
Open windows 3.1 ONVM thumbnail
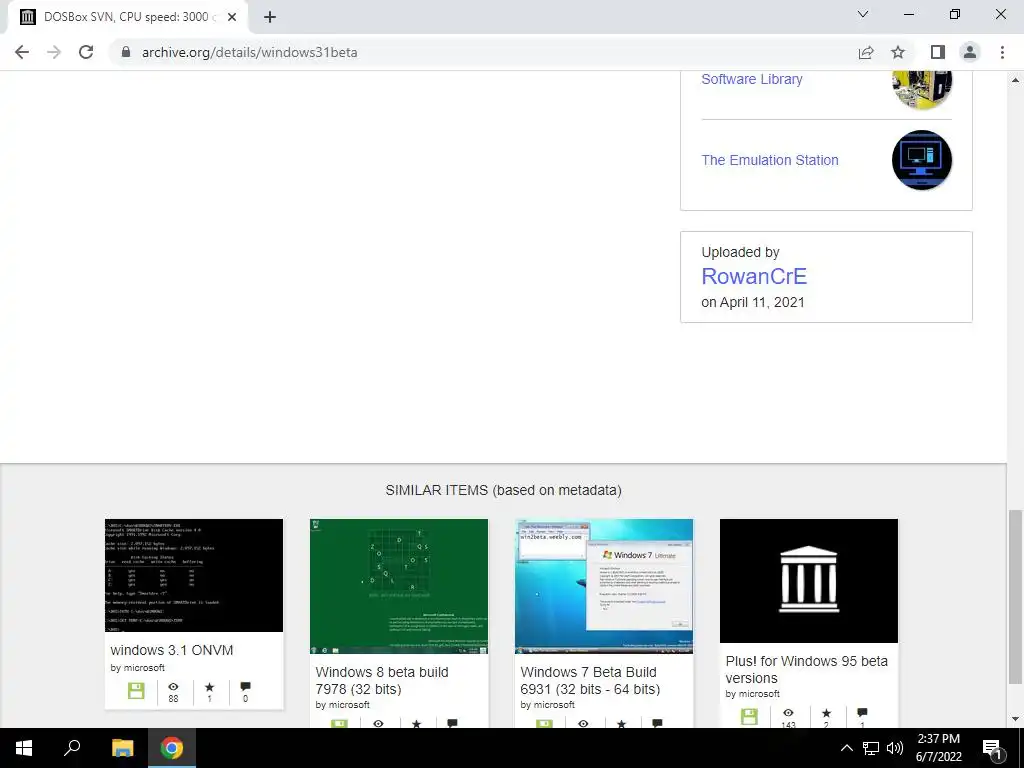coord(194,575)
